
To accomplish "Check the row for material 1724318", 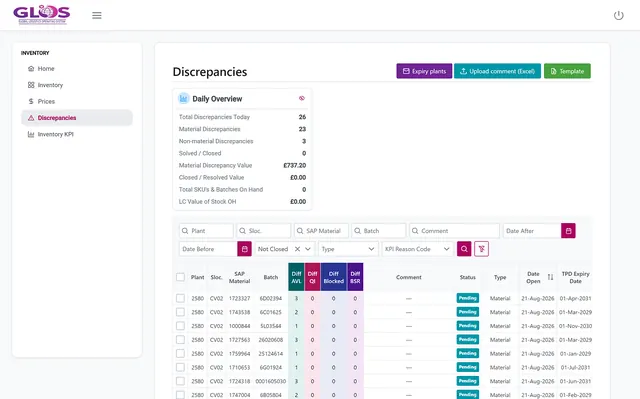I will pyautogui.click(x=180, y=381).
